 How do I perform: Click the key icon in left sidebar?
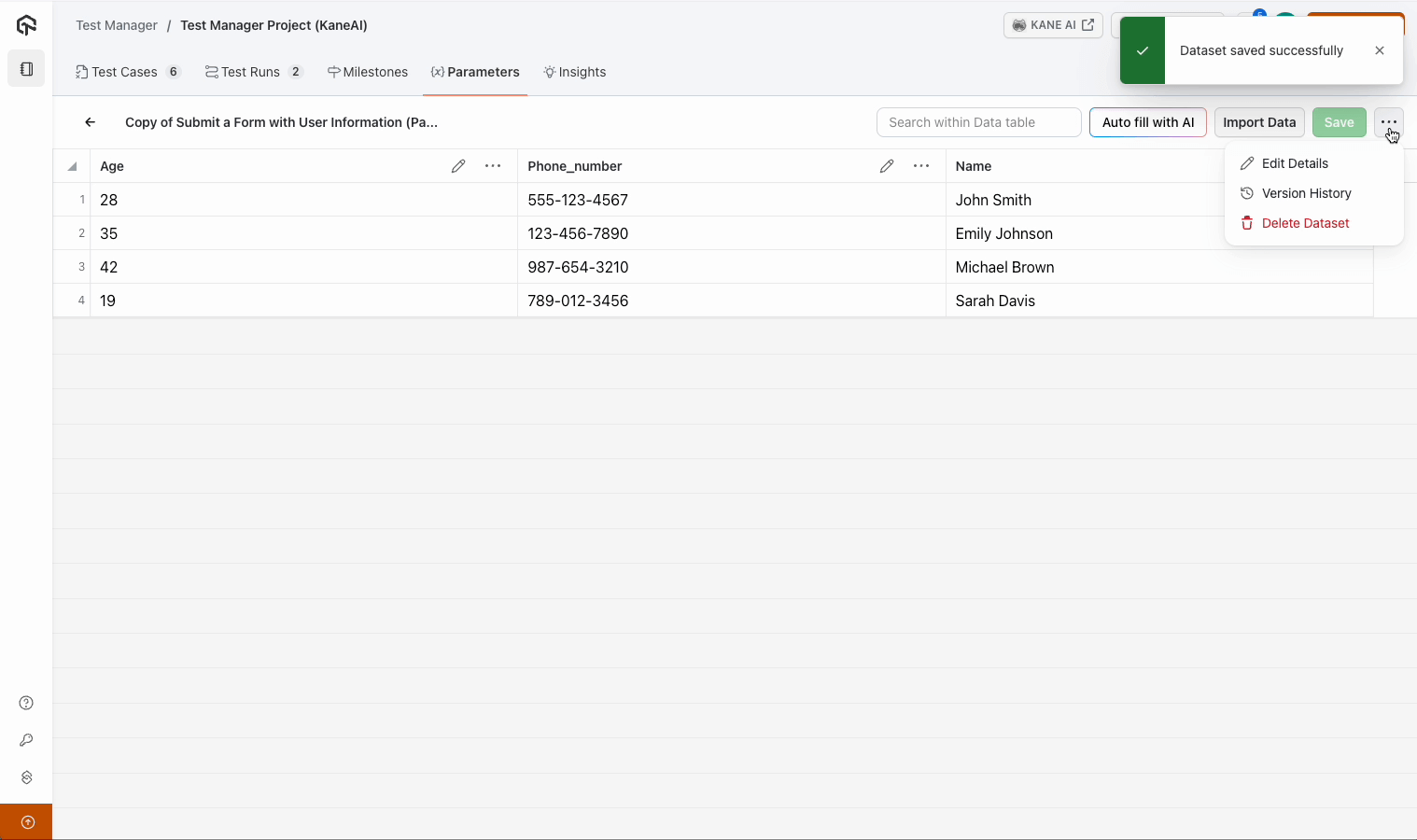coord(26,740)
